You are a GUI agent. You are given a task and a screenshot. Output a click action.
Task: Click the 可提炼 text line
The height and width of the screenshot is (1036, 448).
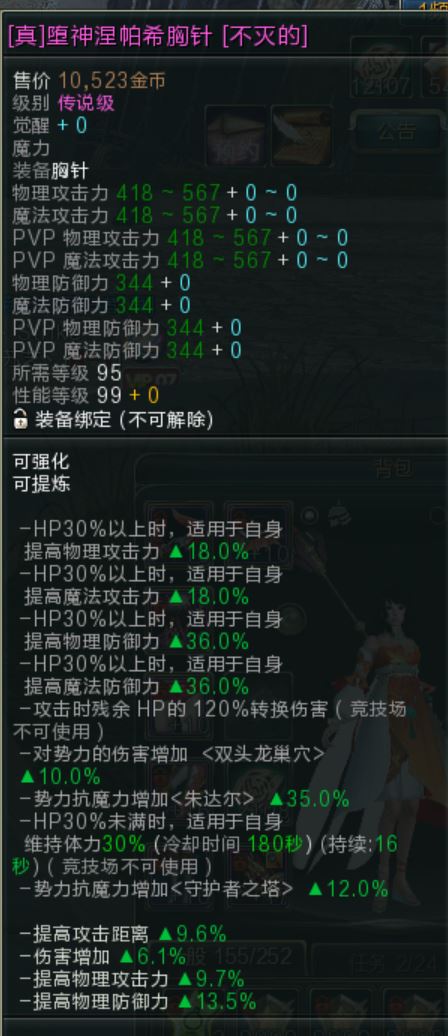[x=41, y=484]
